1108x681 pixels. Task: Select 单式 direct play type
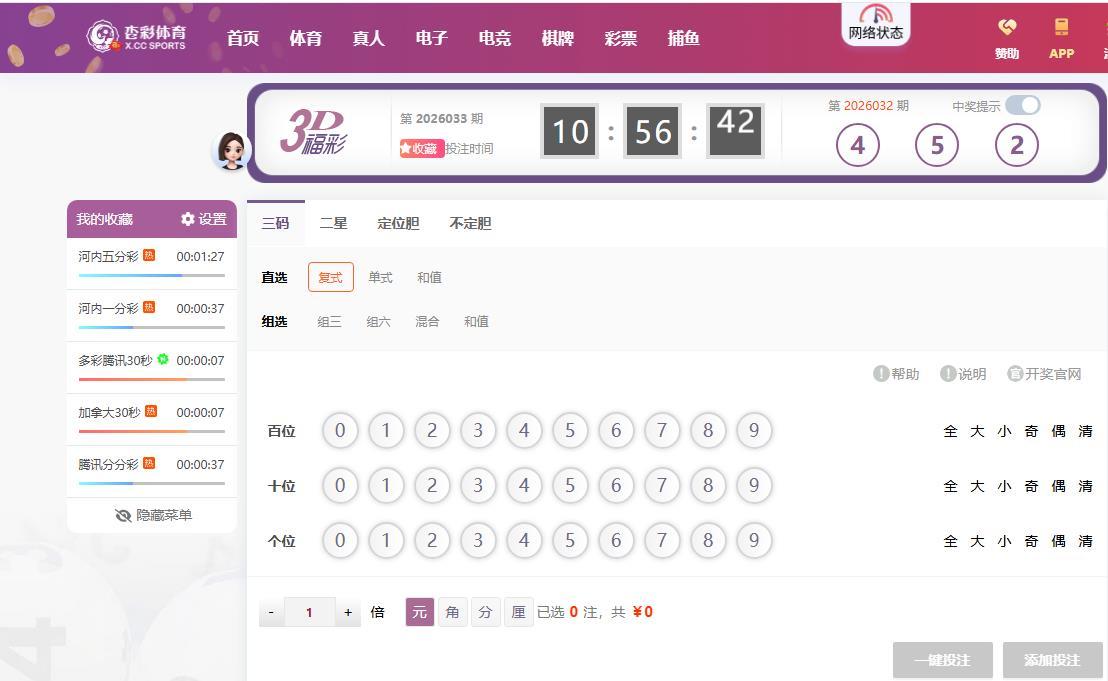[x=380, y=278]
